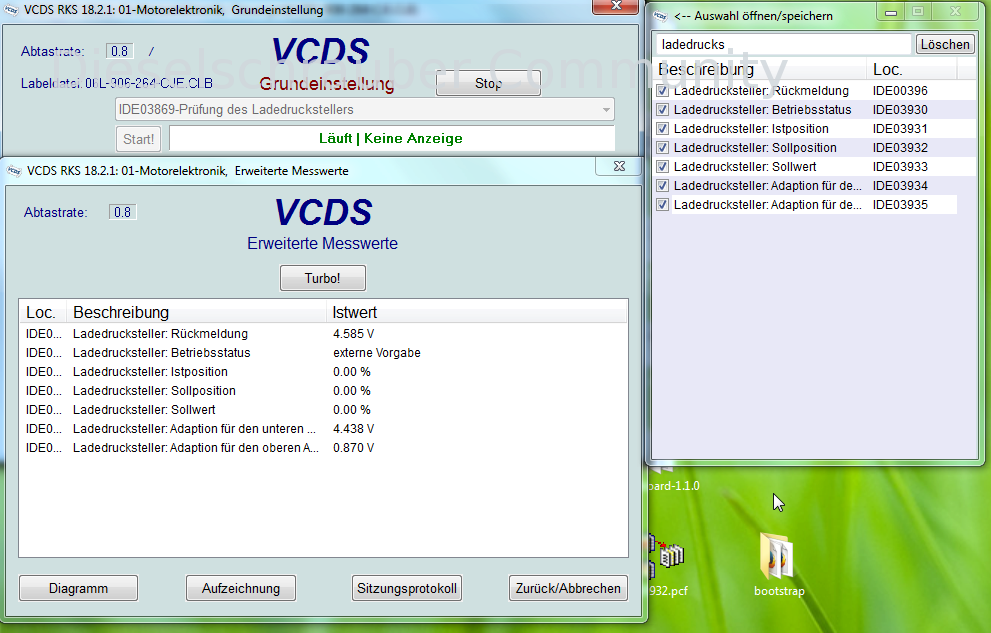The height and width of the screenshot is (633, 991).
Task: Click Löschen to clear search
Action: (x=945, y=44)
